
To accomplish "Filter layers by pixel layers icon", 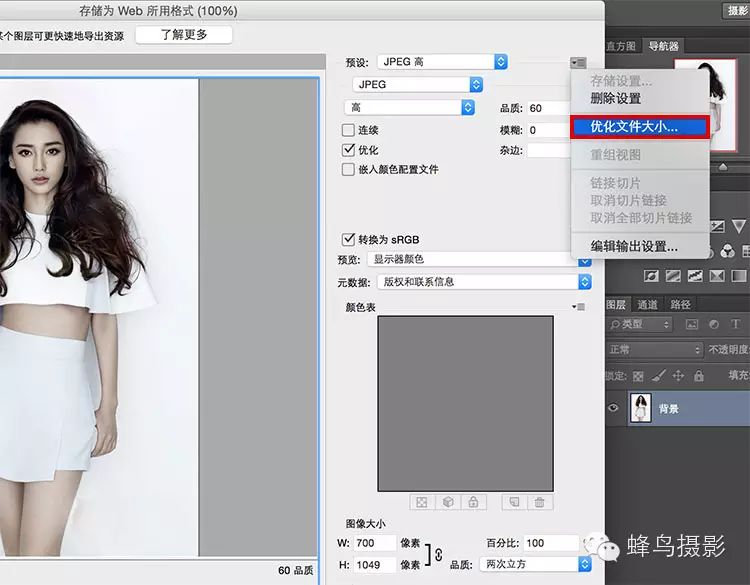I will [x=692, y=324].
